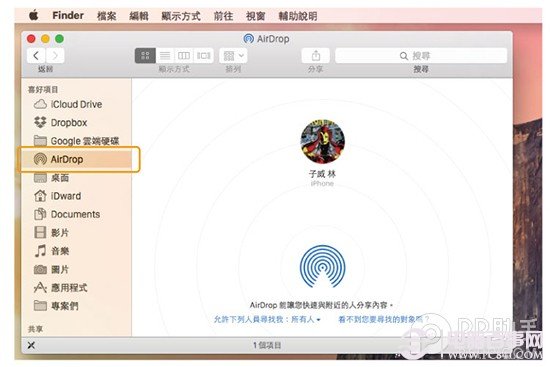This screenshot has height=367, width=550.
Task: Open the 編輯 menu
Action: [139, 16]
